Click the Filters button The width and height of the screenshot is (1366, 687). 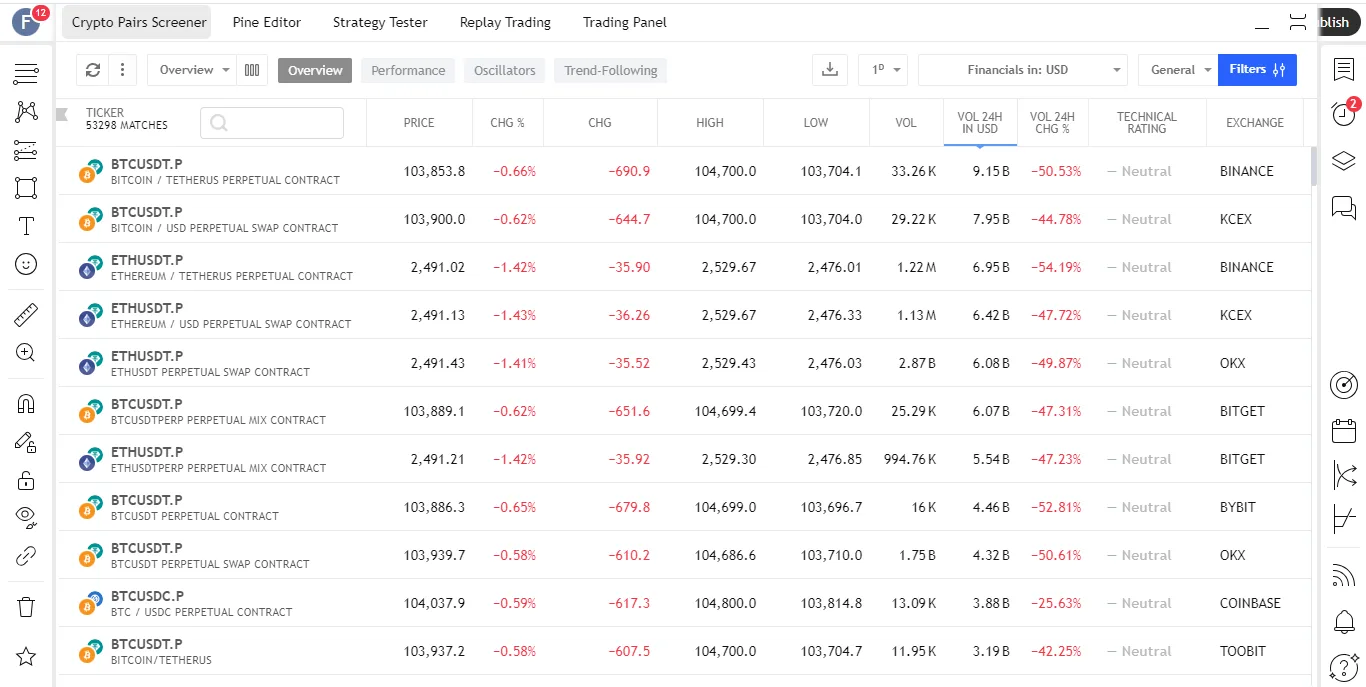click(1257, 70)
